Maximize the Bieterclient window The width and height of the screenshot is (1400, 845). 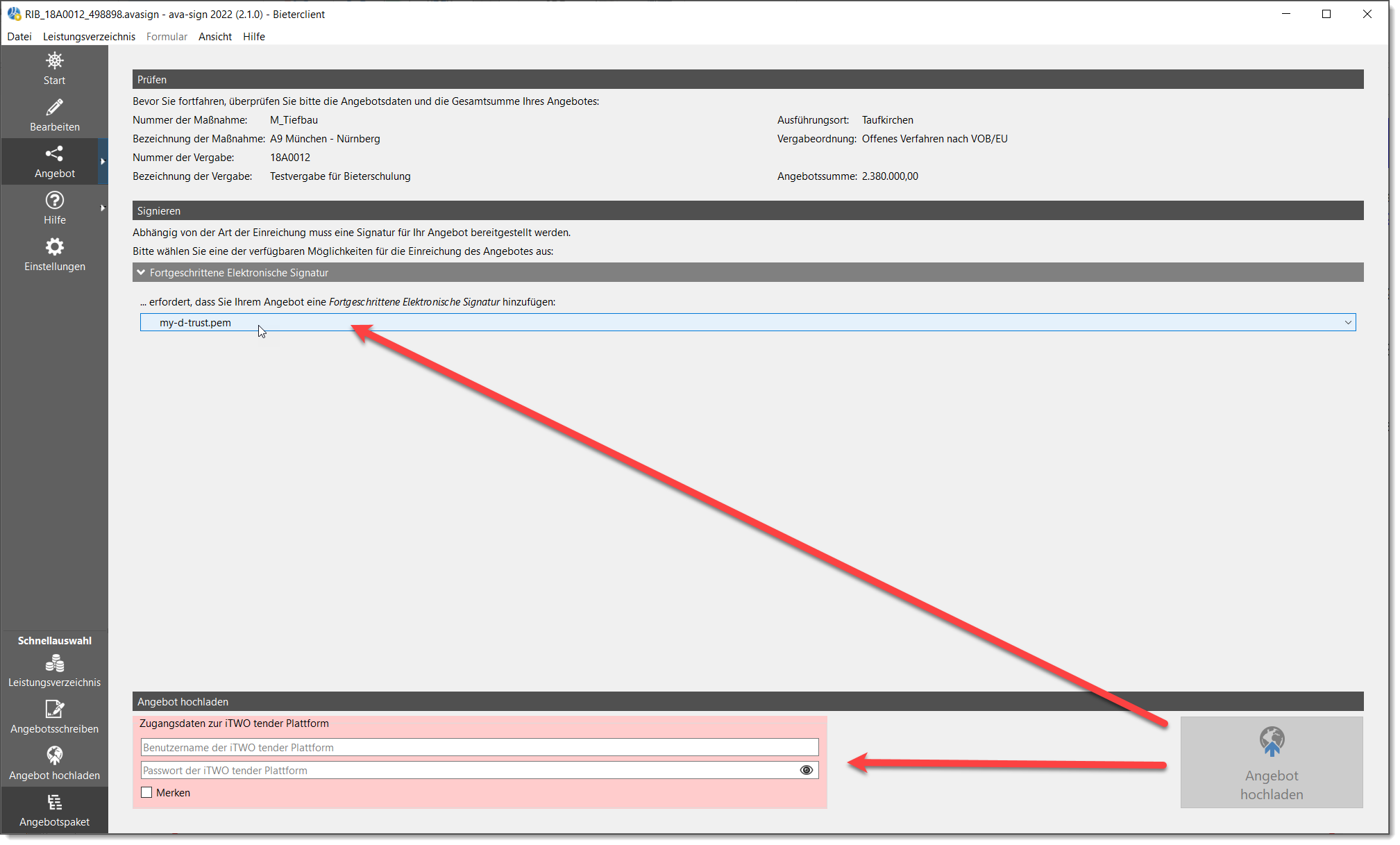pyautogui.click(x=1326, y=14)
